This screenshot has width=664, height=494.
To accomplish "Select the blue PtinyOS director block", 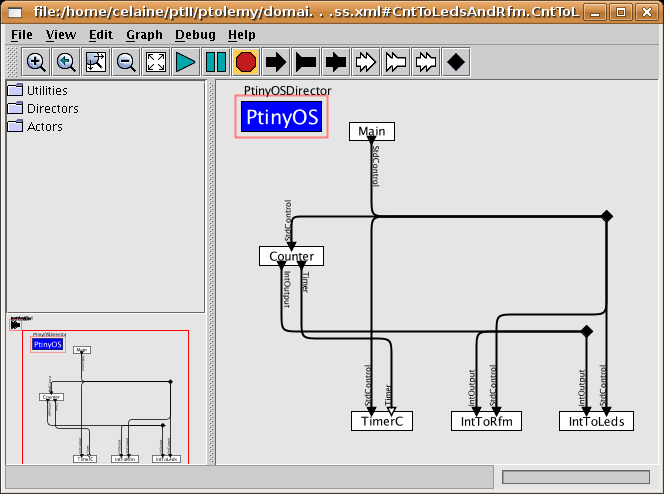I will click(282, 116).
